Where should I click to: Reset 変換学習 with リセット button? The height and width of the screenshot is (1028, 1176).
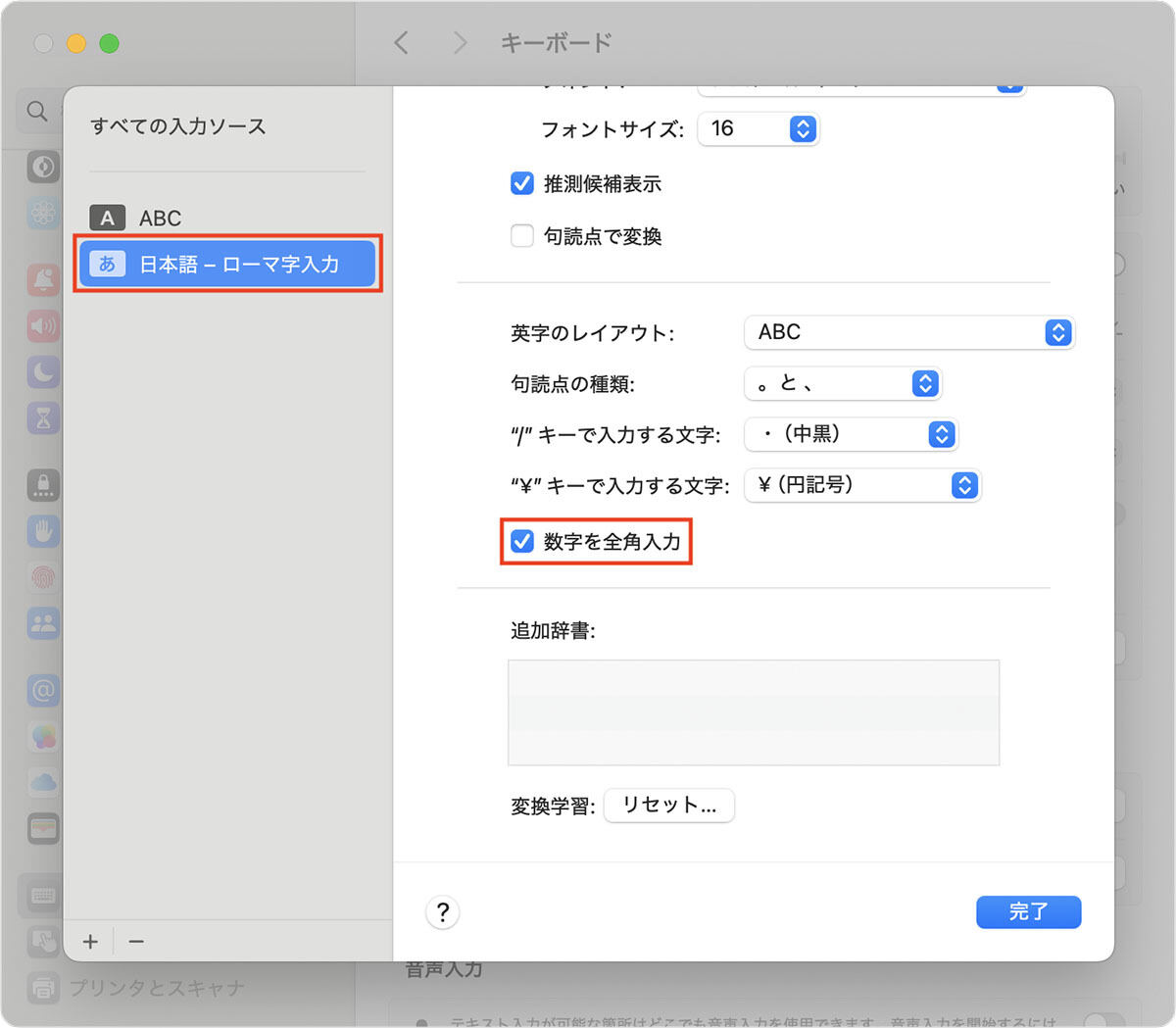669,806
